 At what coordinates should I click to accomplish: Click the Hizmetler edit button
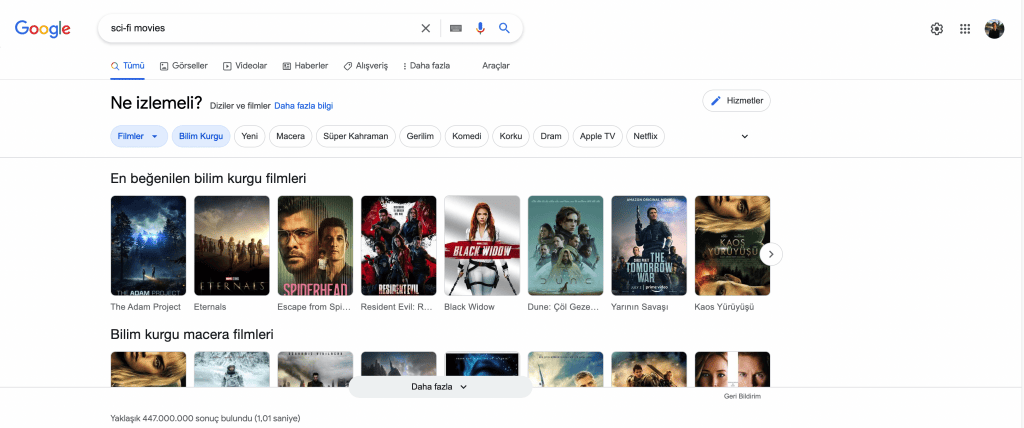[x=736, y=101]
